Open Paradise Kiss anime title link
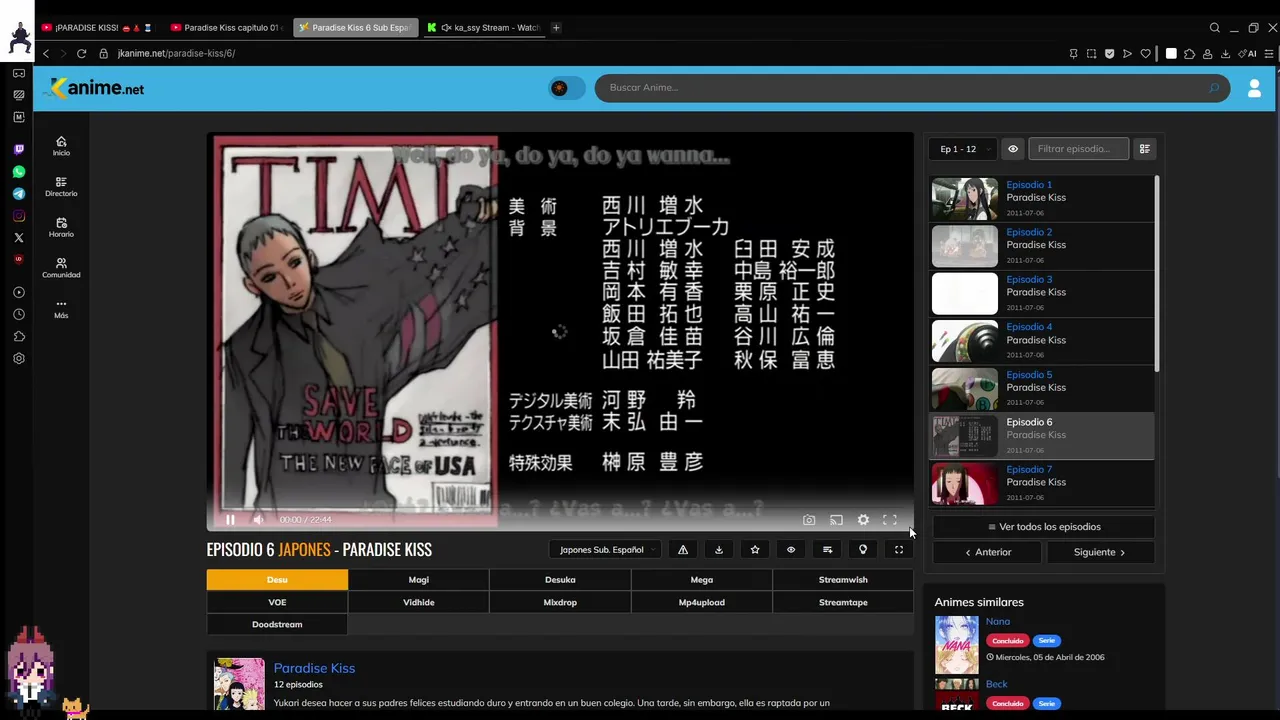 [314, 668]
